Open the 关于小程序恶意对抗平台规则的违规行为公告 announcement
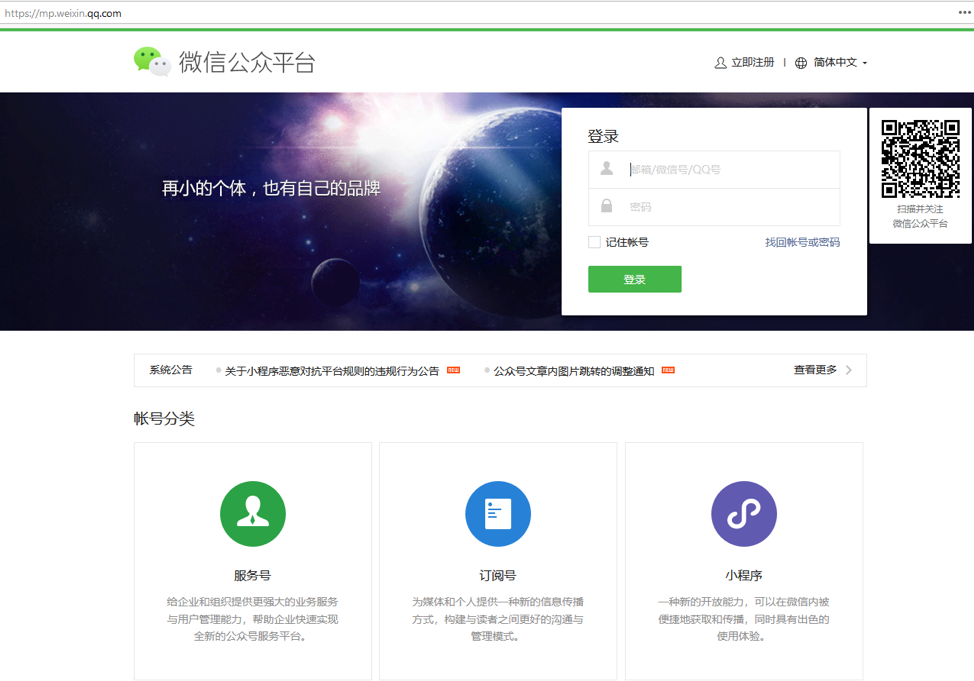The width and height of the screenshot is (974, 681). (x=332, y=371)
